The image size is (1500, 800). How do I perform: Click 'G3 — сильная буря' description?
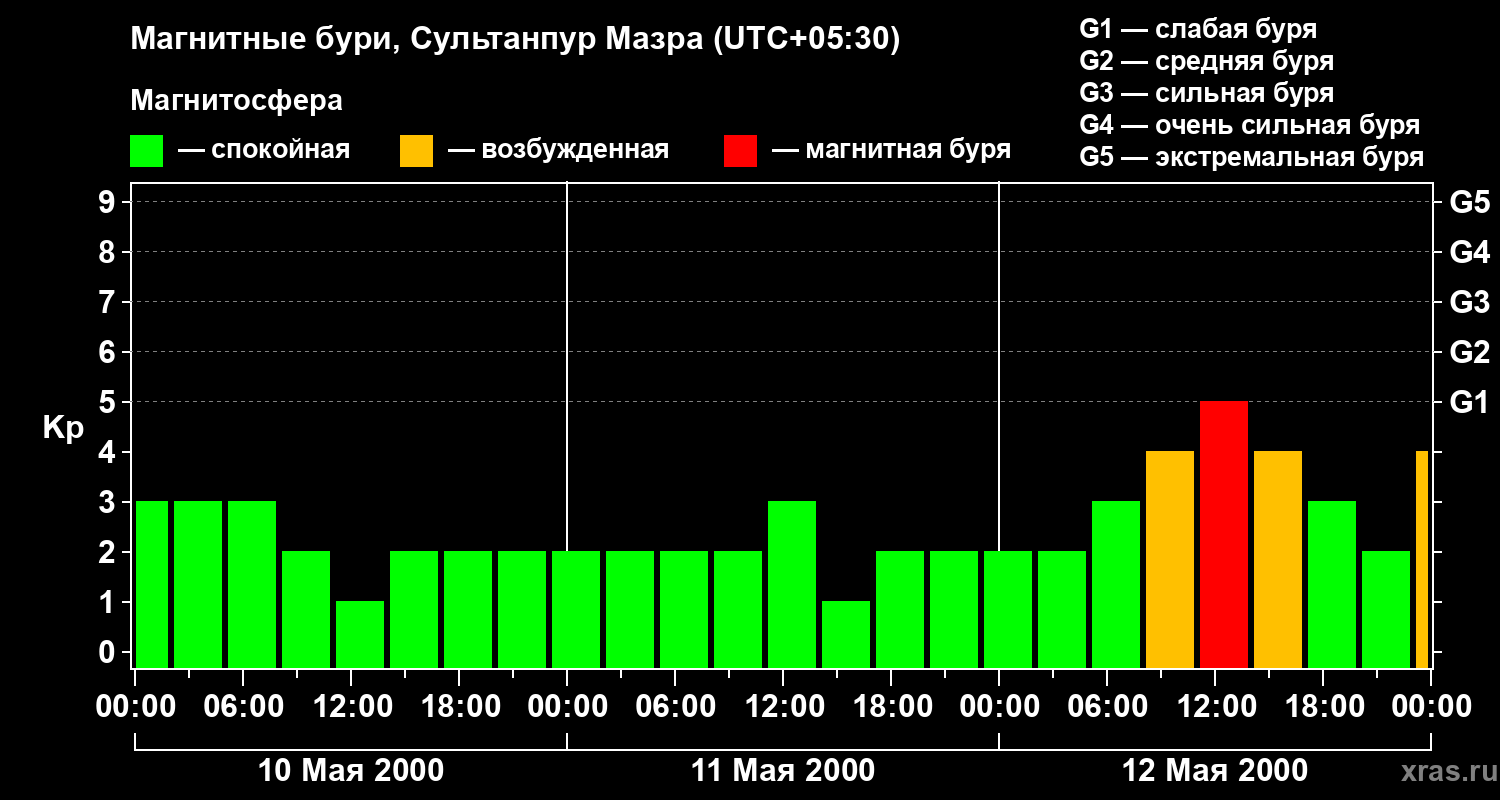(1206, 93)
